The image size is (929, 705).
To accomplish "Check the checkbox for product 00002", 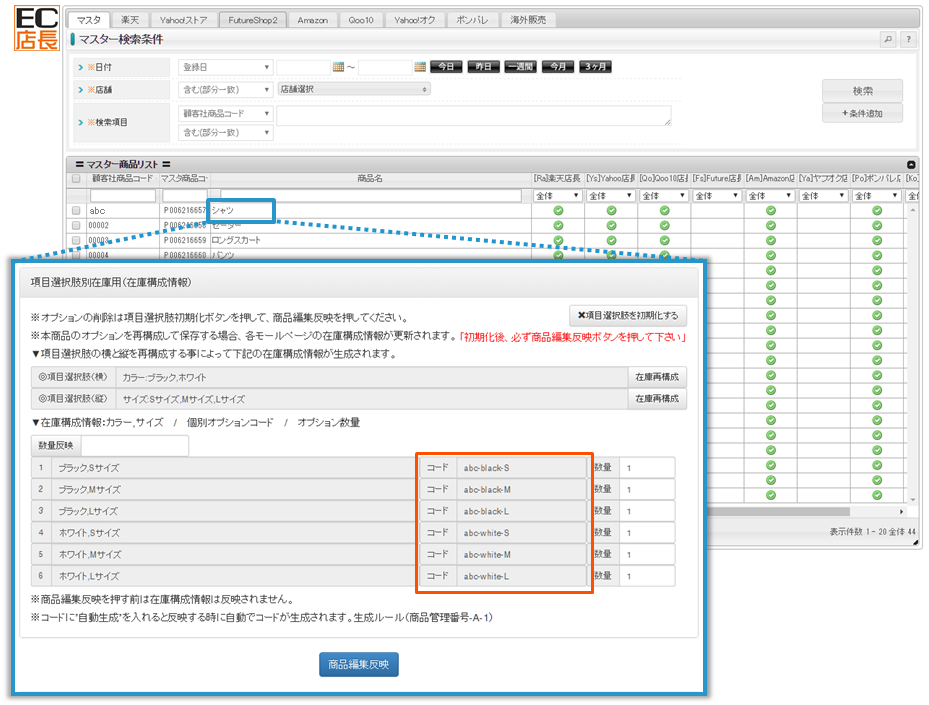I will point(76,226).
